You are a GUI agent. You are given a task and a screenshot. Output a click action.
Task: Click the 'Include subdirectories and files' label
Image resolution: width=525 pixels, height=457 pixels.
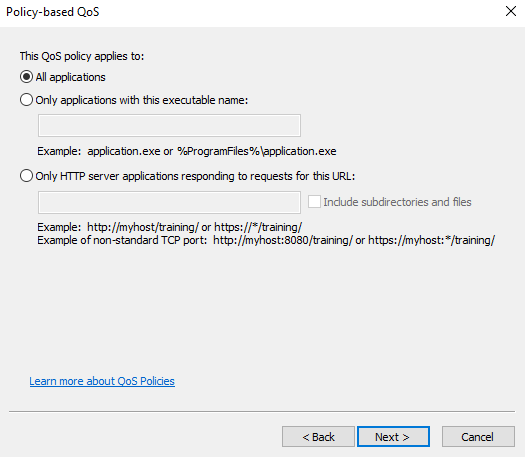(397, 202)
